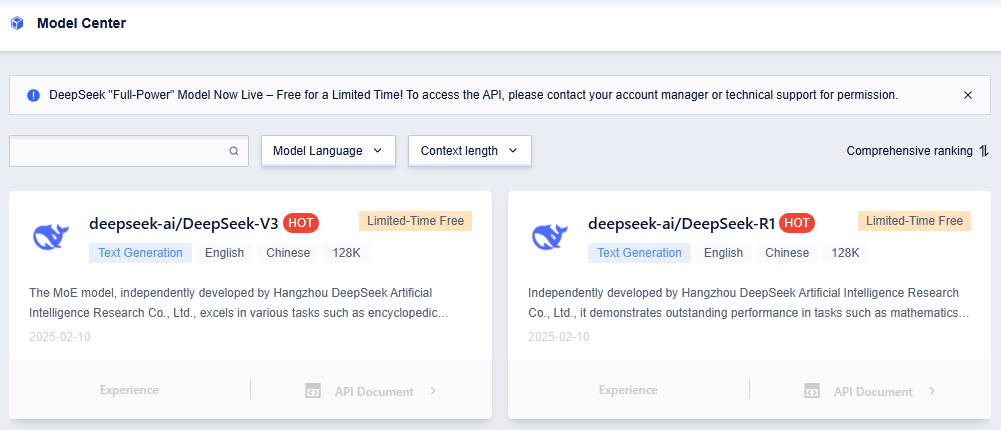The height and width of the screenshot is (430, 1001).
Task: Click the DeepSeek-R1 whale logo
Action: tap(550, 237)
